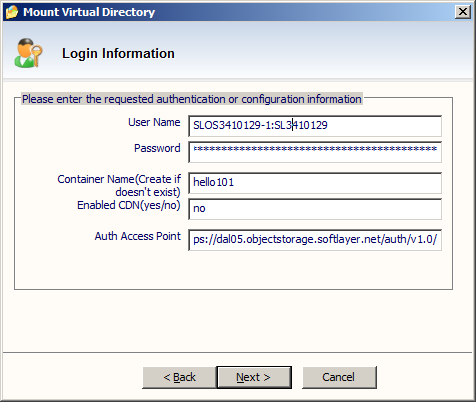Viewport: 476px width, 402px height.
Task: Click the Login Information heading
Action: [118, 53]
